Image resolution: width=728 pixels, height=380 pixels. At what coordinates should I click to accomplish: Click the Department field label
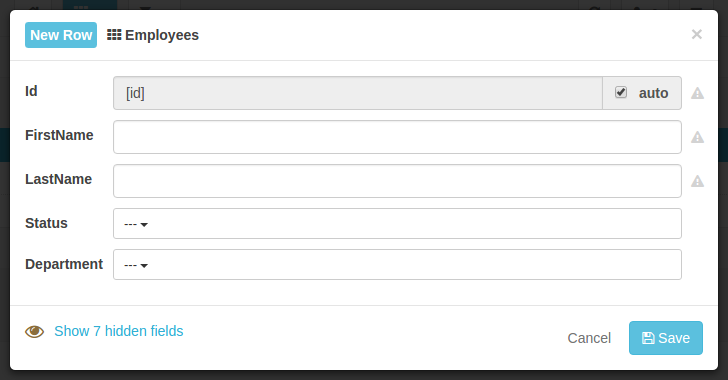[x=64, y=264]
